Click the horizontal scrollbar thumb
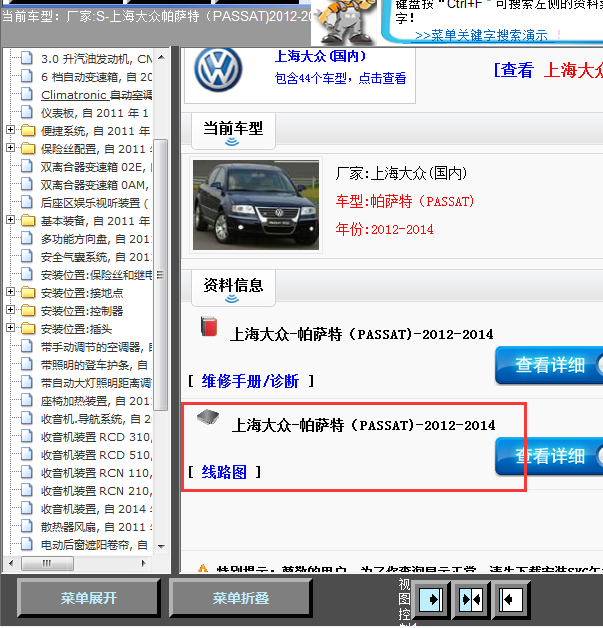Screen dimensions: 603x628 pos(47,564)
